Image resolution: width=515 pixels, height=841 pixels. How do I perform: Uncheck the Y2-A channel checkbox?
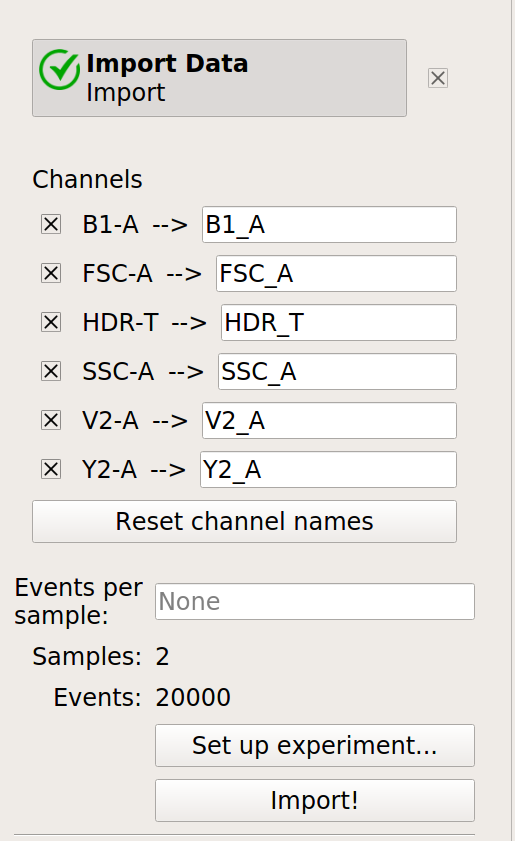click(x=51, y=469)
